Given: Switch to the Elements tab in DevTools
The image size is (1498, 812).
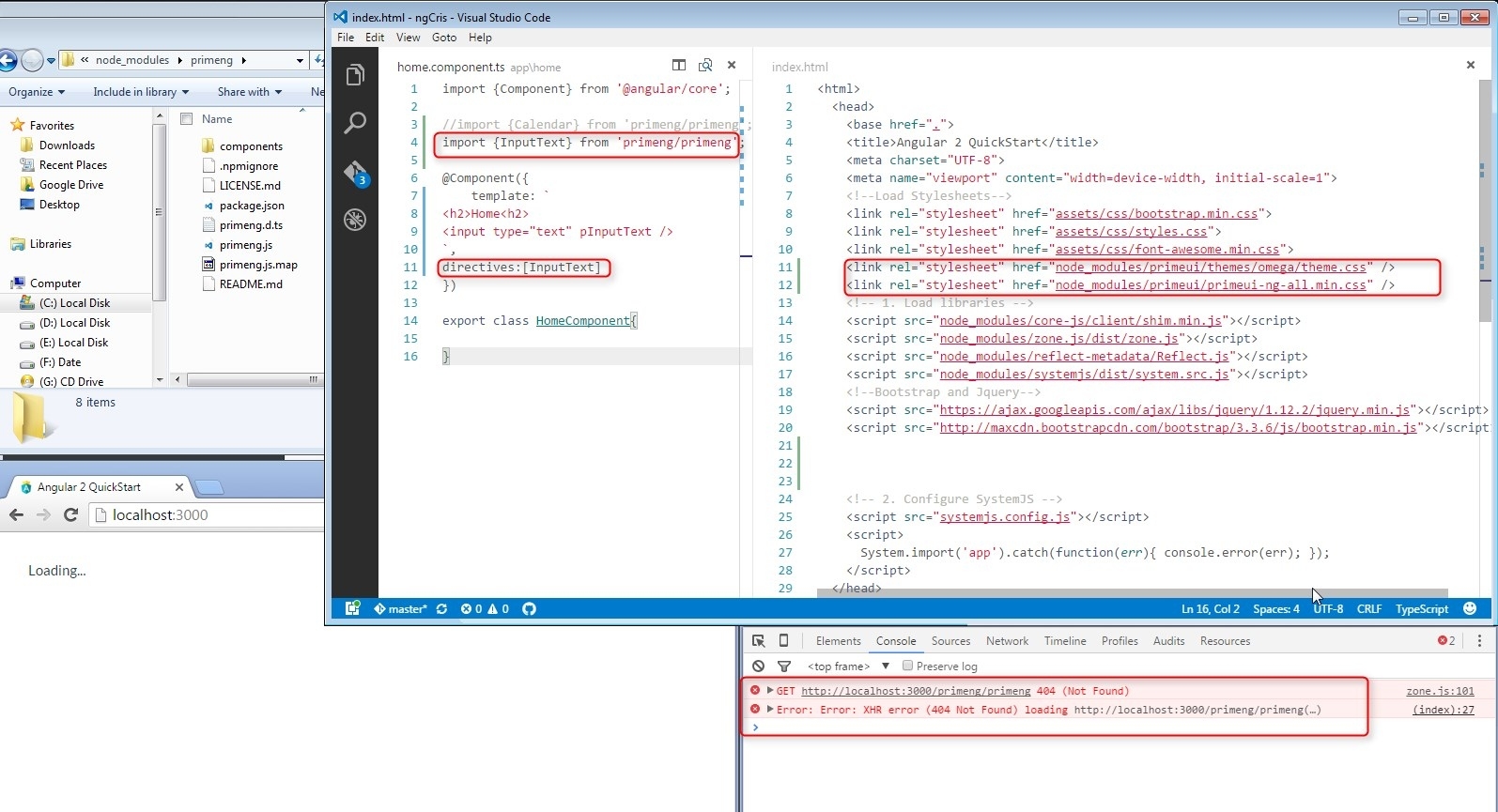Looking at the screenshot, I should tap(838, 640).
